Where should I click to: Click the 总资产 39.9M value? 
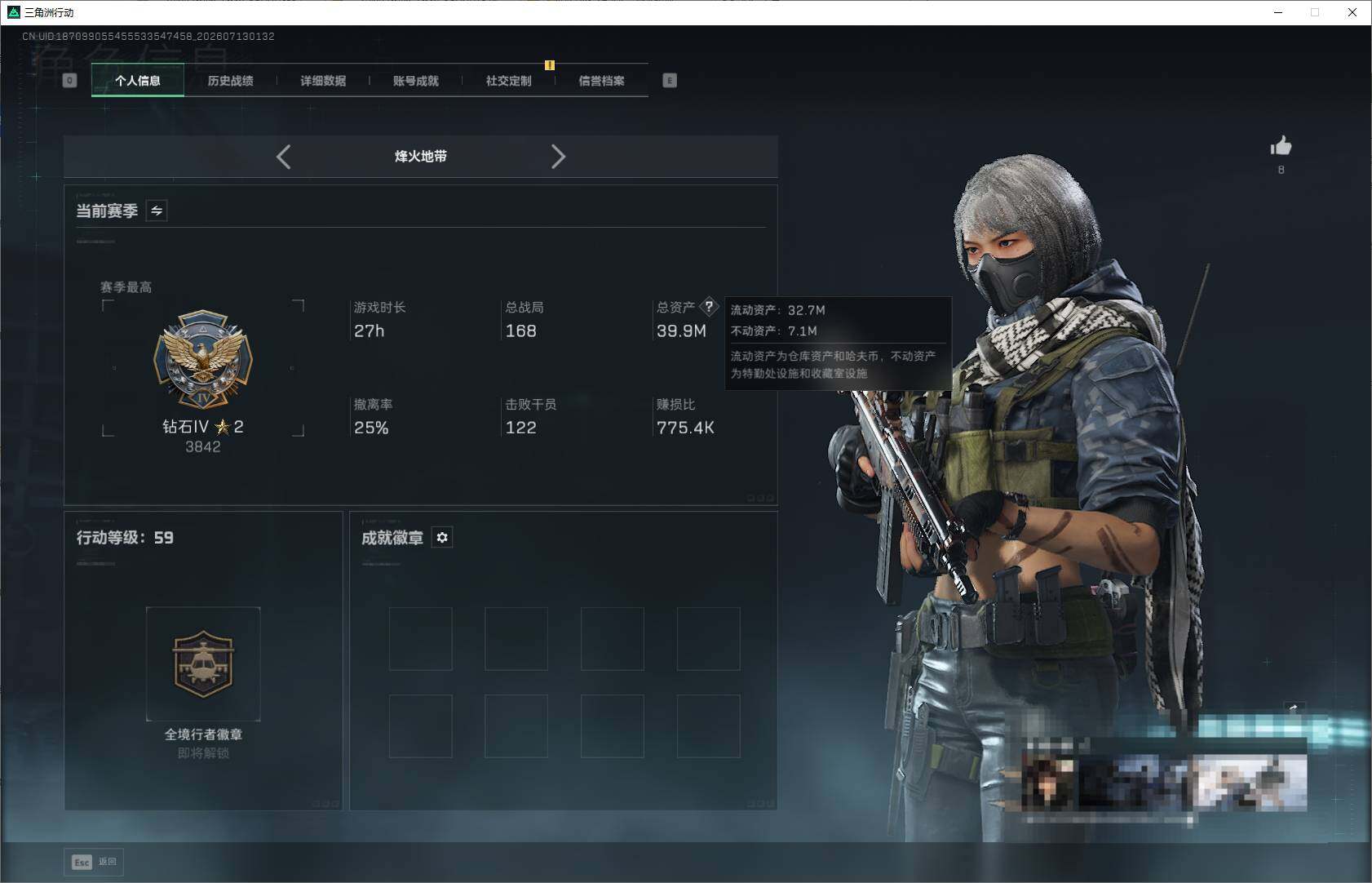[682, 331]
